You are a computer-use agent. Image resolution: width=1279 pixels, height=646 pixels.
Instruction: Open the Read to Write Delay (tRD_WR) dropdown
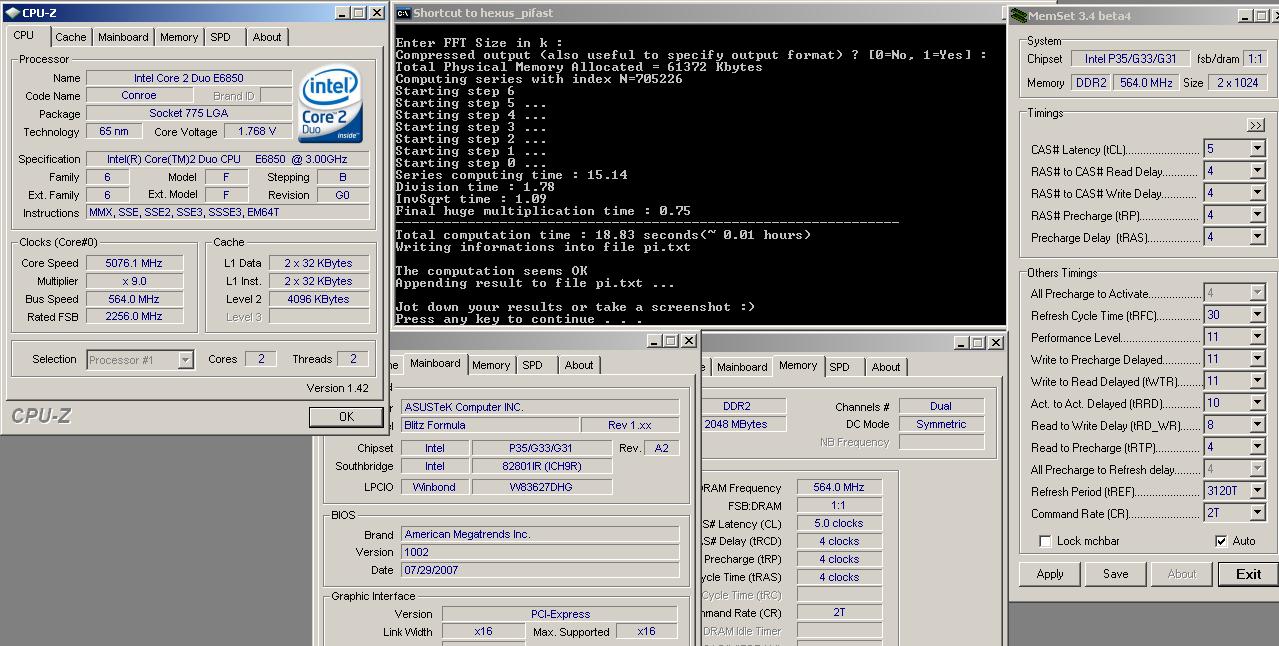tap(1257, 425)
